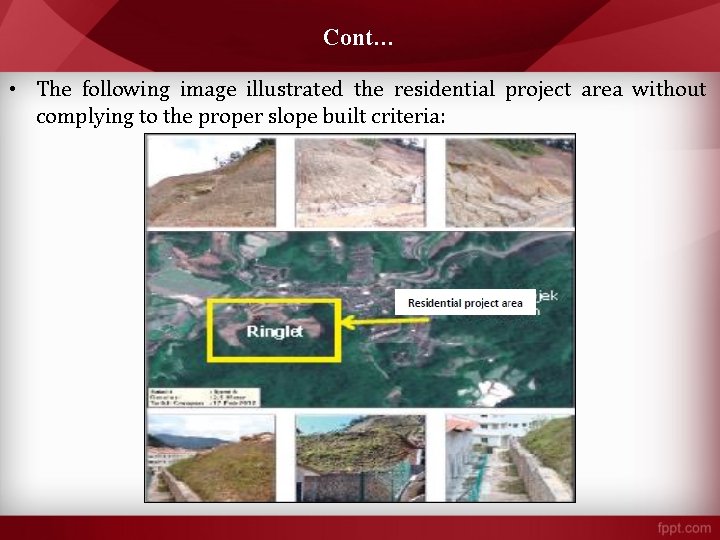
Task: Open the cut rock slope photo with vegetation on top
Action: 510,182
